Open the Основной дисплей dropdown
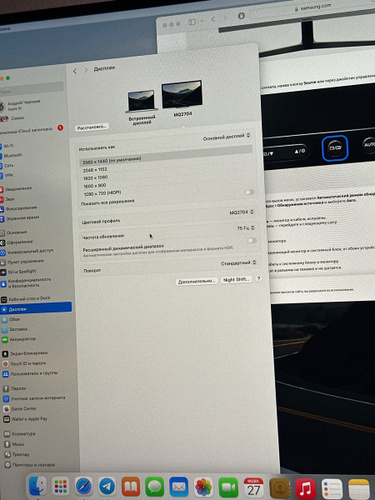Screen dimensions: 375x500 226,137
